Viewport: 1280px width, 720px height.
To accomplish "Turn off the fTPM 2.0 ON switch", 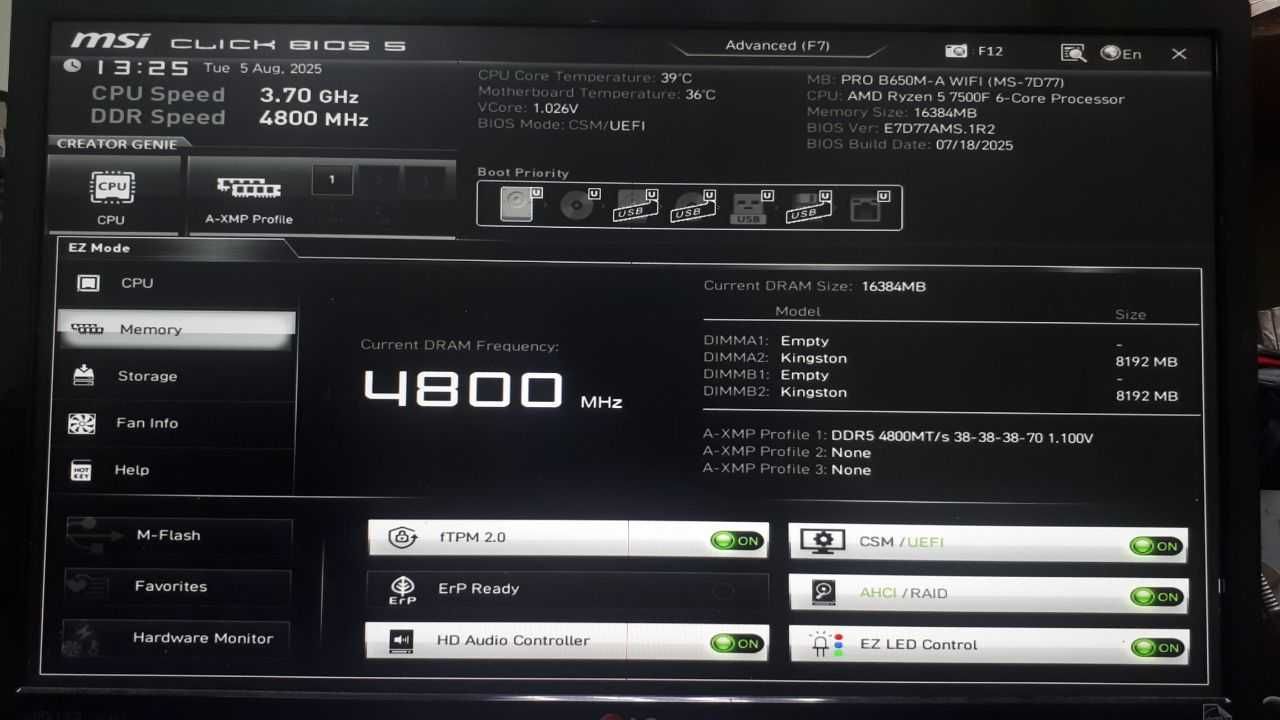I will point(737,541).
